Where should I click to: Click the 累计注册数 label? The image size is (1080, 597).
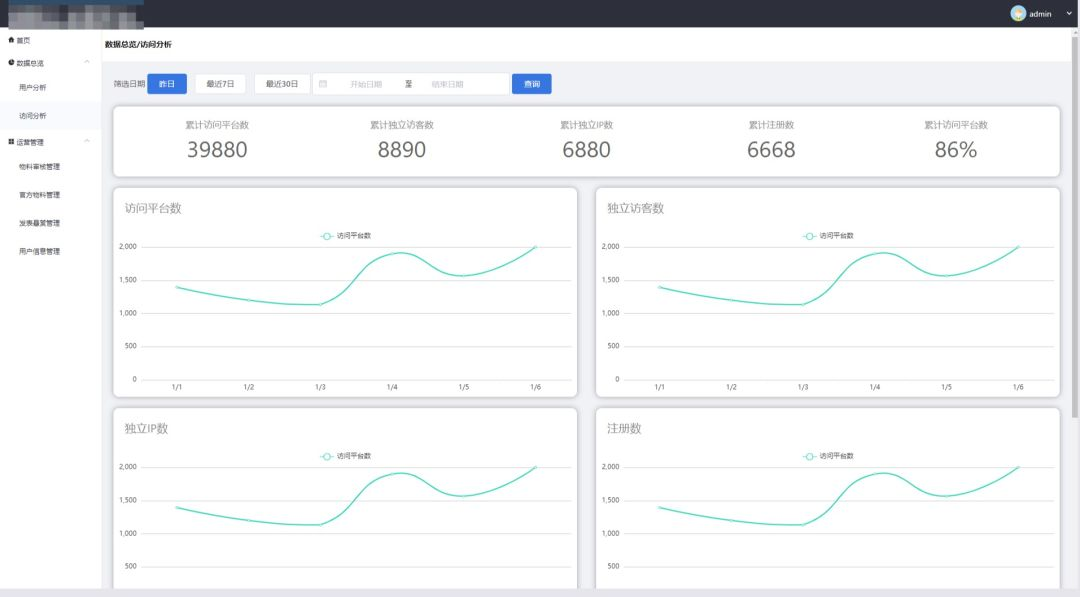771,125
